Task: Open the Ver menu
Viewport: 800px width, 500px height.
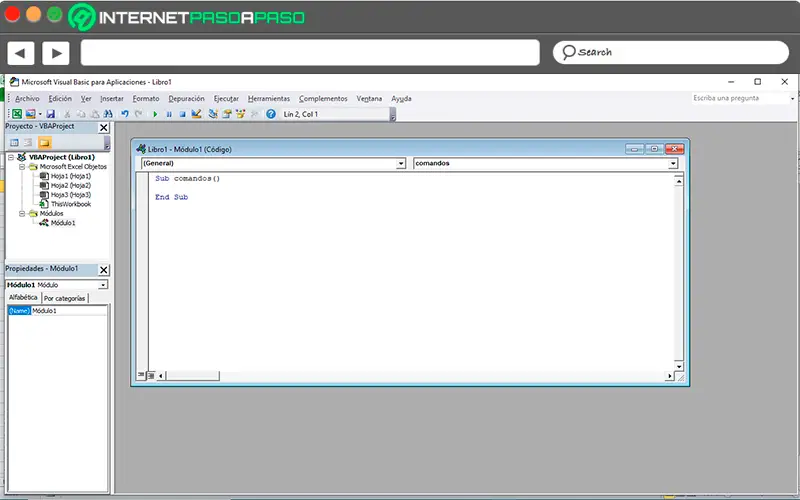Action: [x=86, y=98]
